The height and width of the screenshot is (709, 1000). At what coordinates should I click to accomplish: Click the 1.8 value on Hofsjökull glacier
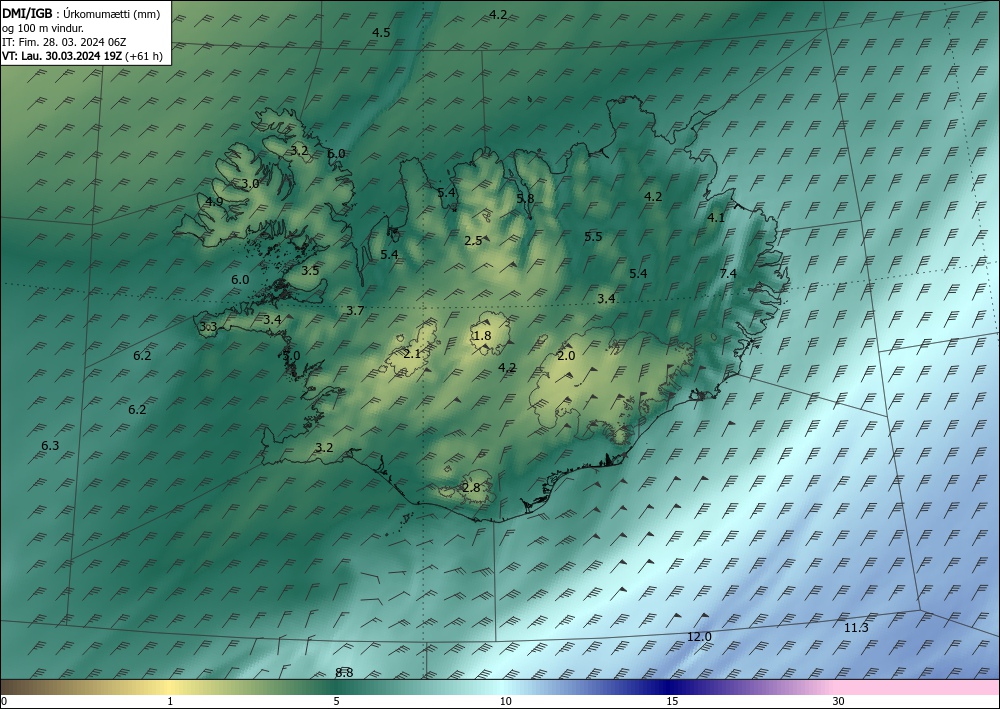(x=483, y=335)
